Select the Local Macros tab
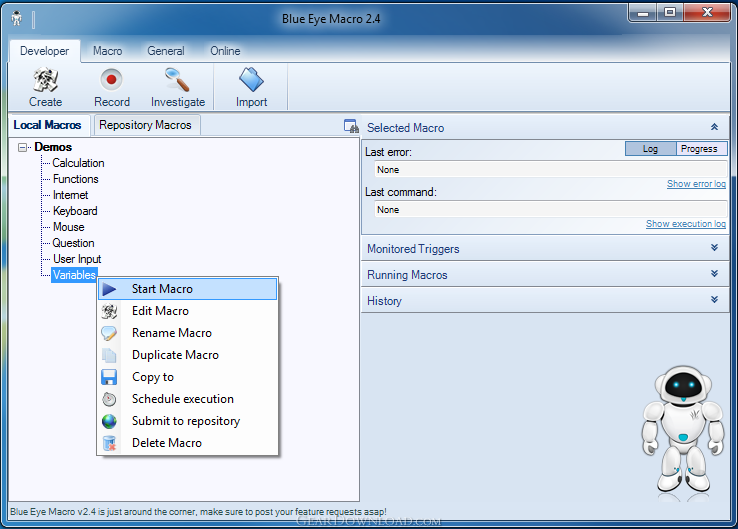 point(48,125)
